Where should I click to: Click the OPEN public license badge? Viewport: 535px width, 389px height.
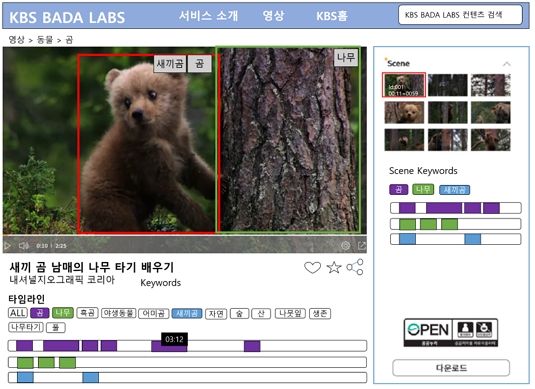click(x=451, y=333)
